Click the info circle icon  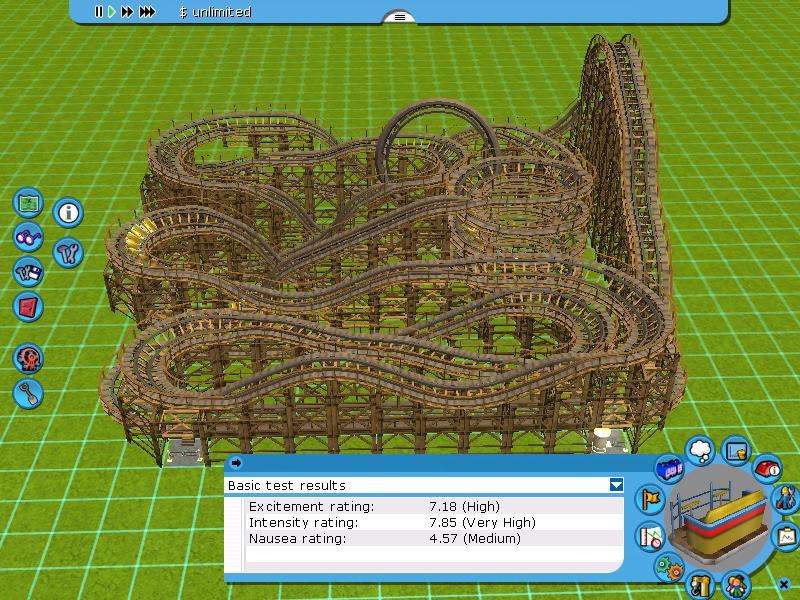click(68, 212)
